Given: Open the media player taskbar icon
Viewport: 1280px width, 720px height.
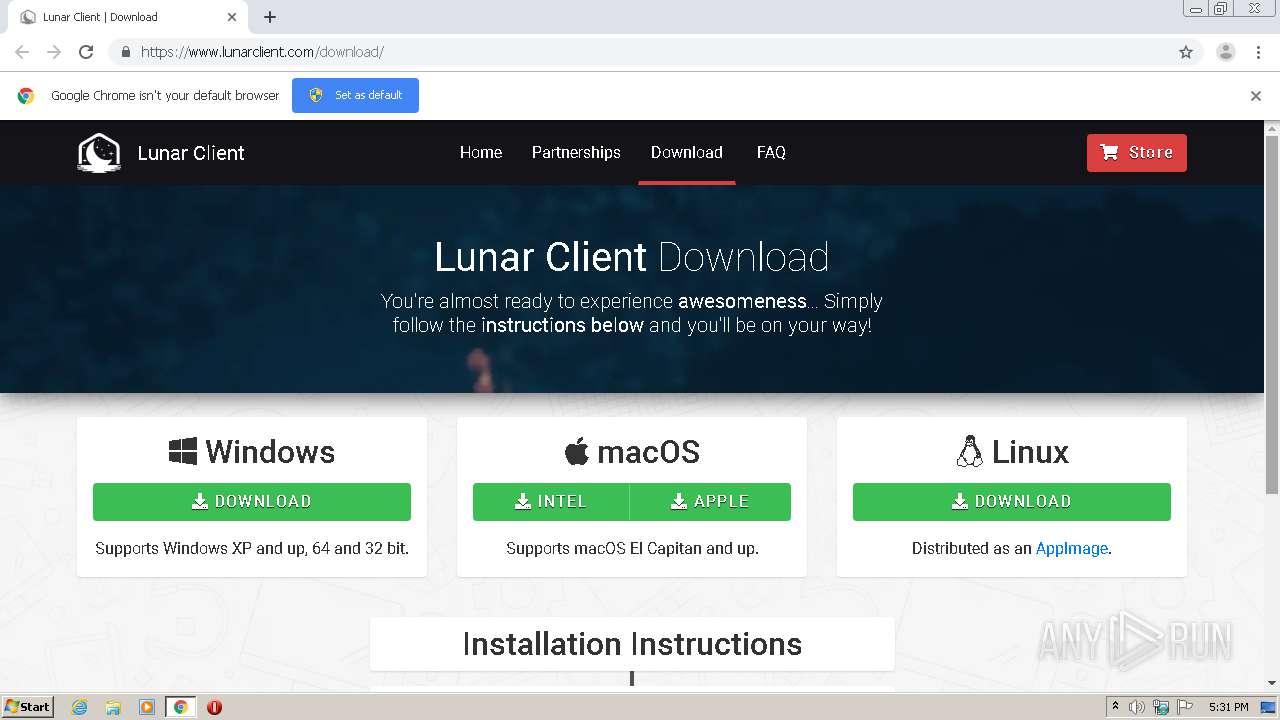Looking at the screenshot, I should pyautogui.click(x=146, y=707).
